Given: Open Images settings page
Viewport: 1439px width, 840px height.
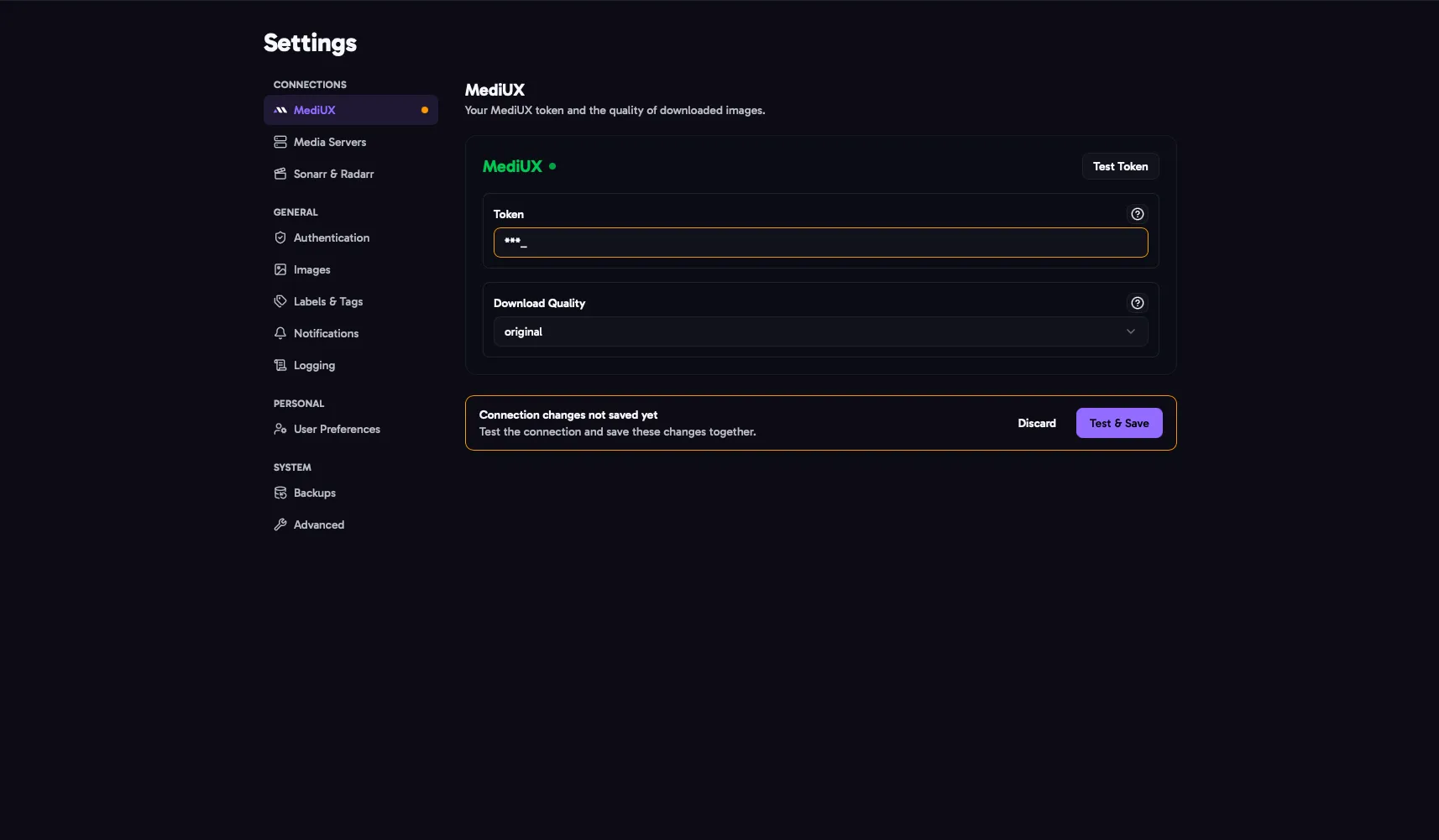Looking at the screenshot, I should click(351, 269).
